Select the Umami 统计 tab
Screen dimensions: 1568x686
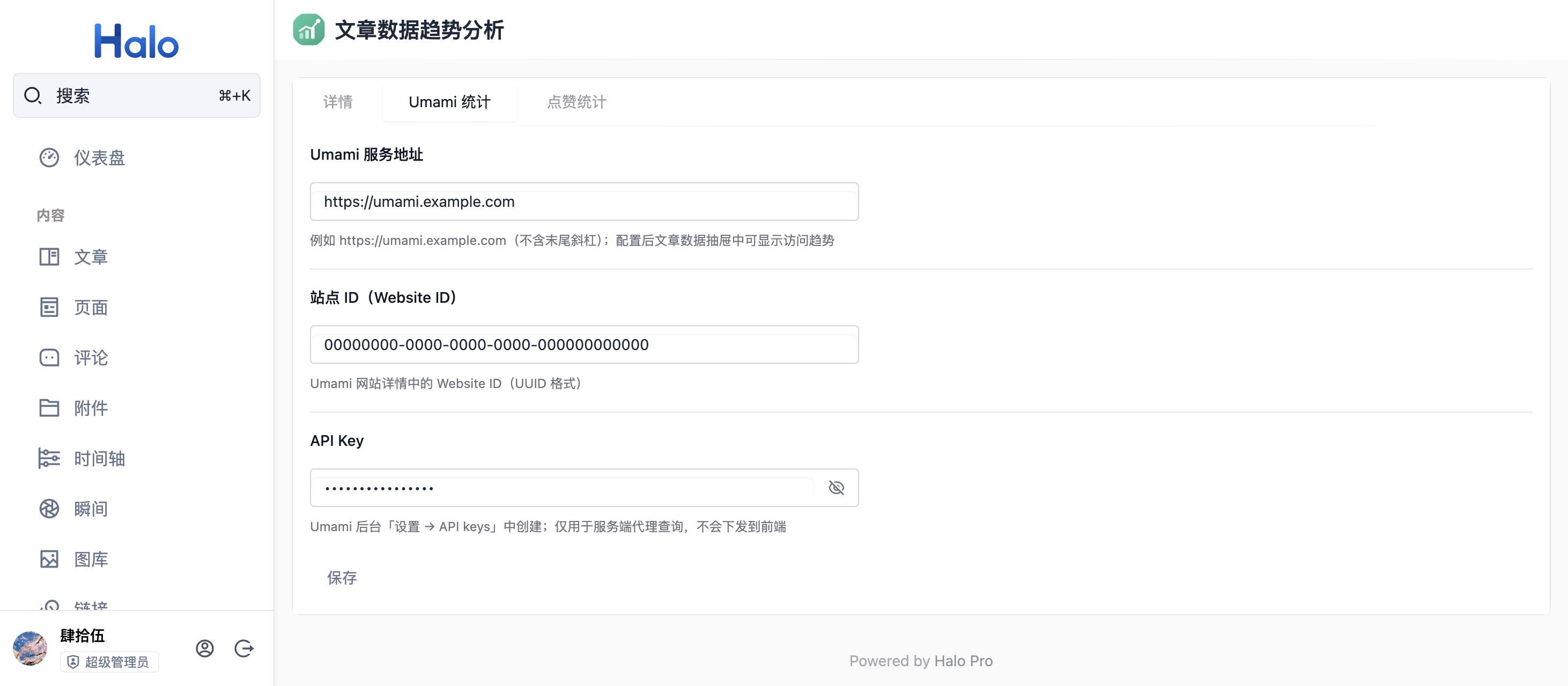click(x=450, y=102)
